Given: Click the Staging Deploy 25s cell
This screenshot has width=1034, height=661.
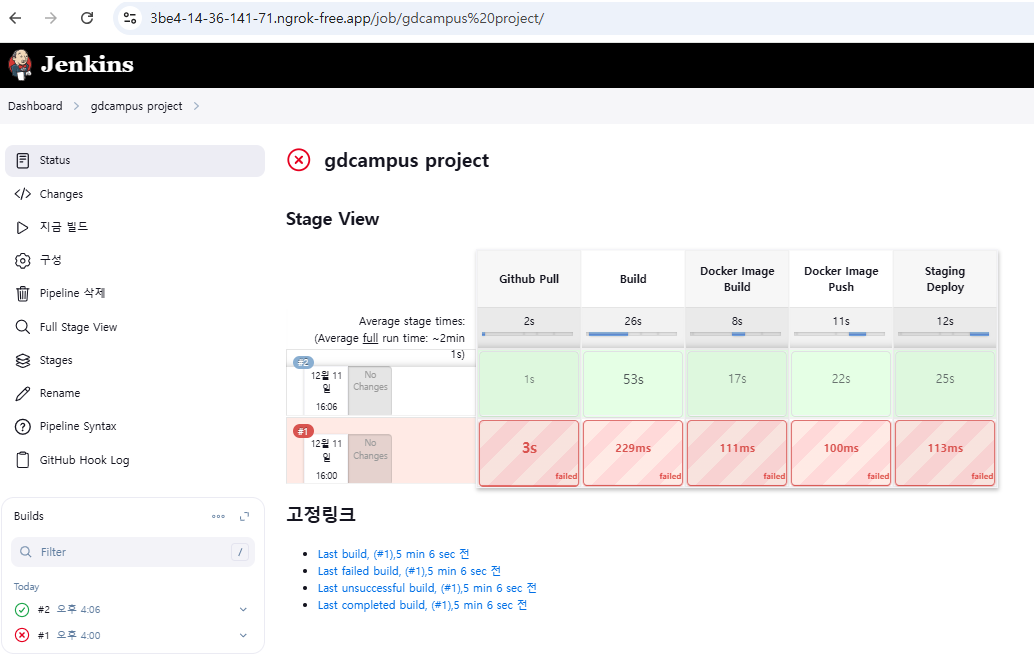Looking at the screenshot, I should pos(945,384).
